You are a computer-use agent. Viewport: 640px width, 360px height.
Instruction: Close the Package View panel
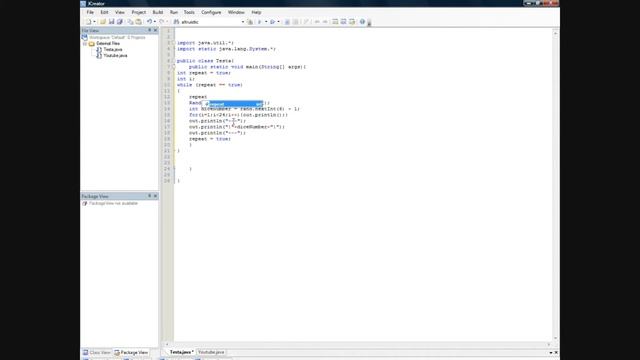pyautogui.click(x=155, y=196)
